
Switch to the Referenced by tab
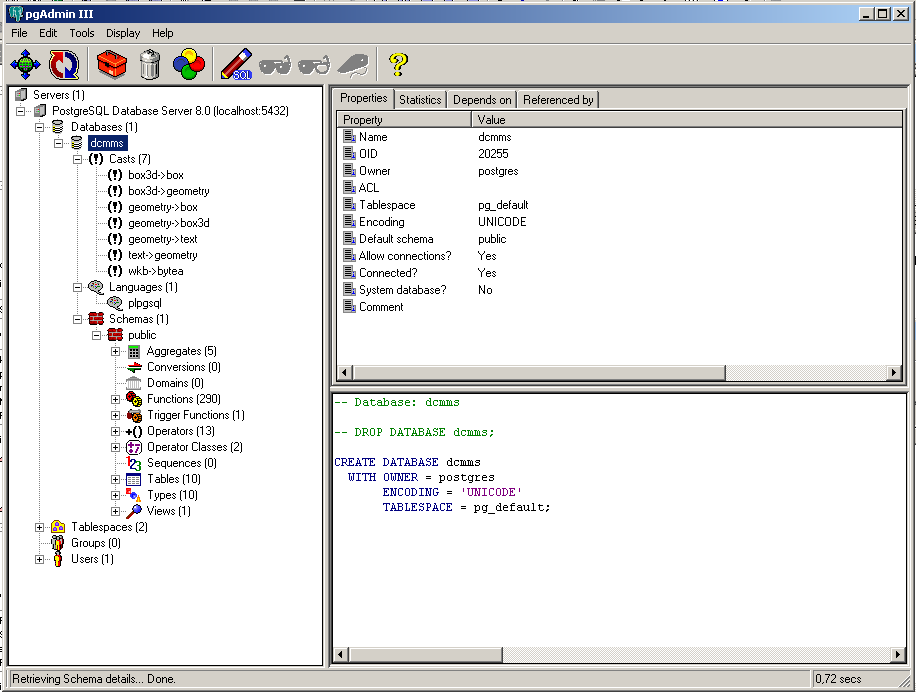click(x=558, y=100)
